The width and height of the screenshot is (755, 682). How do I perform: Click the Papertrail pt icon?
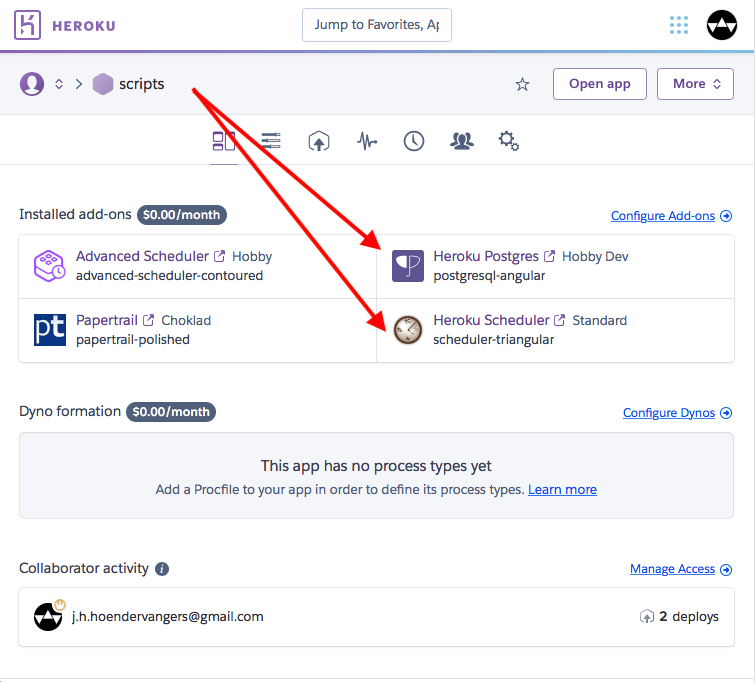tap(50, 330)
